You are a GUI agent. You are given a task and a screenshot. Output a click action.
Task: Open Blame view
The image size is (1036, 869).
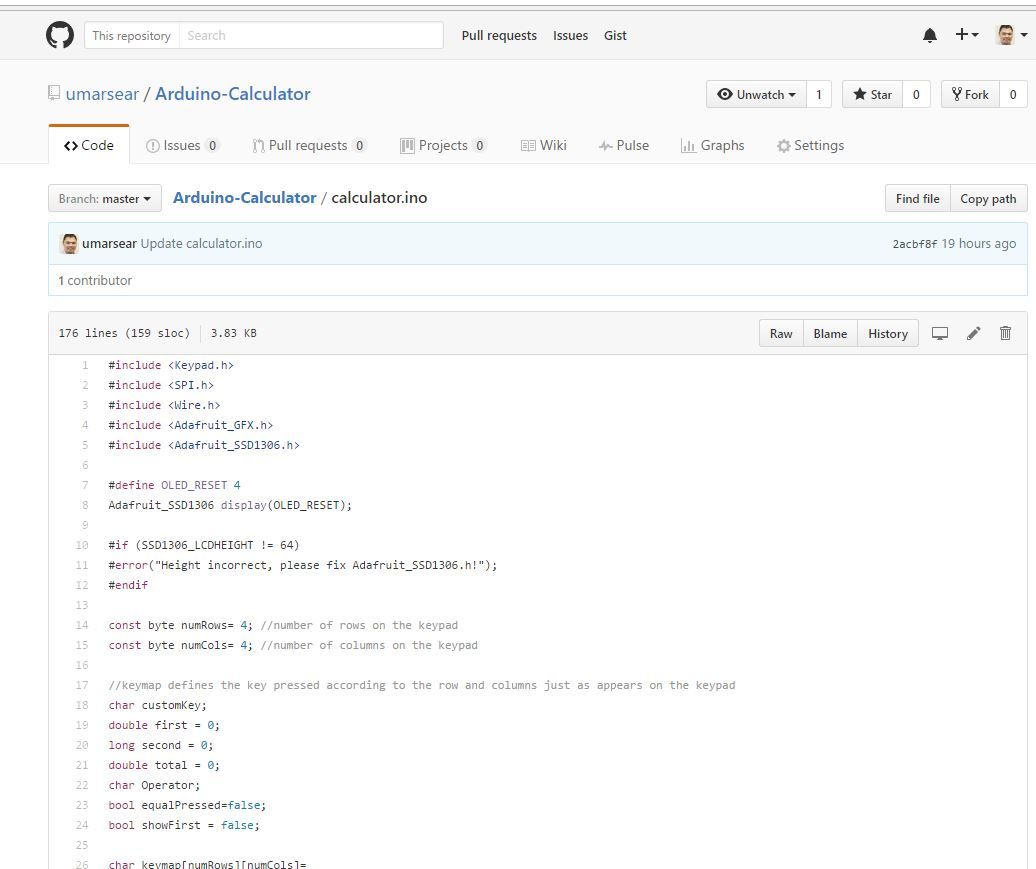tap(830, 334)
